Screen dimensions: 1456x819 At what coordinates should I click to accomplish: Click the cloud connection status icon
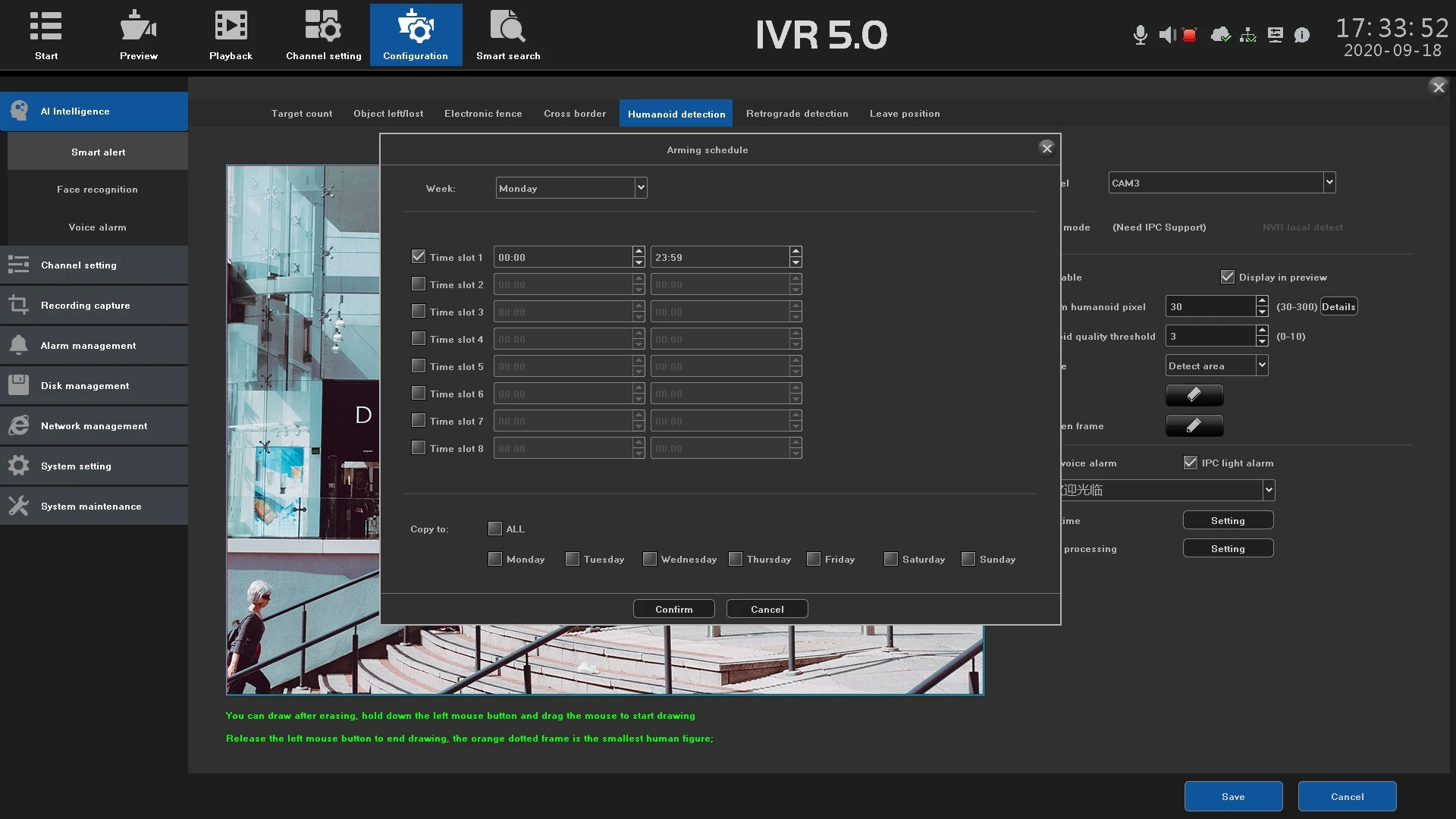[1219, 35]
